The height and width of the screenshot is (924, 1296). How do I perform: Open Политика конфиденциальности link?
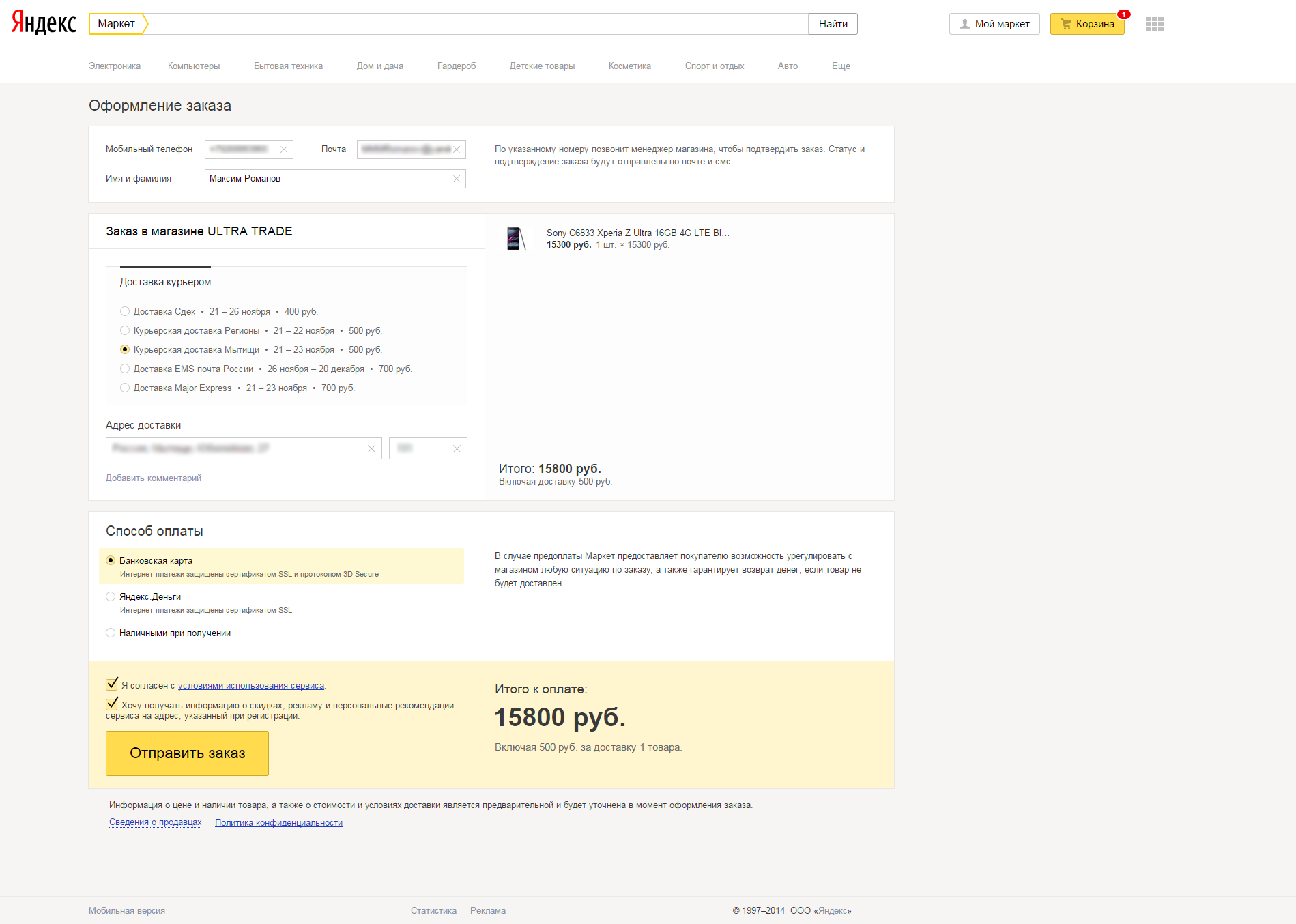click(278, 823)
